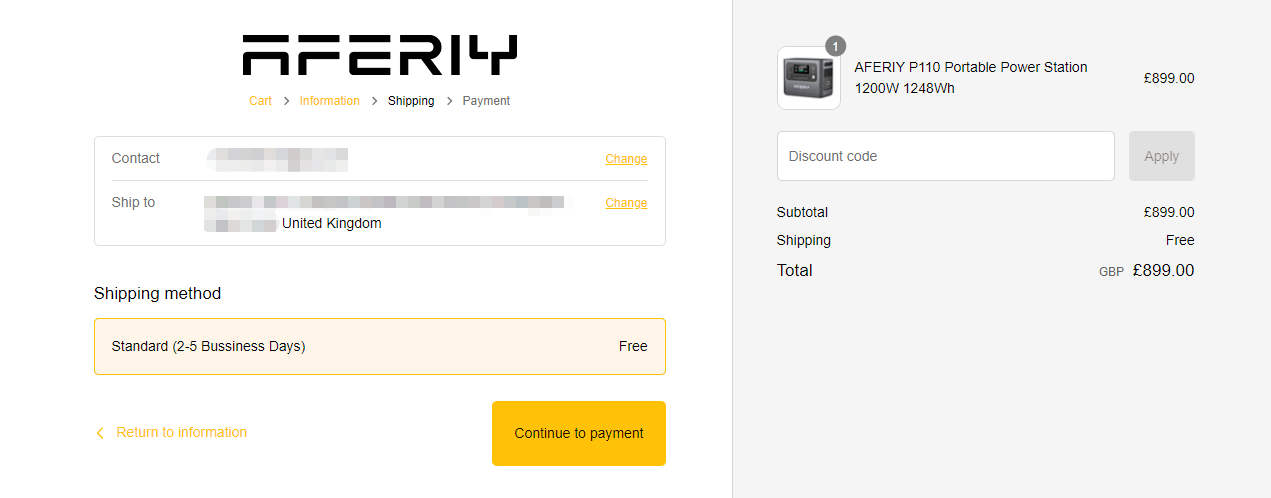
Task: Open the Information breadcrumb step
Action: [330, 101]
